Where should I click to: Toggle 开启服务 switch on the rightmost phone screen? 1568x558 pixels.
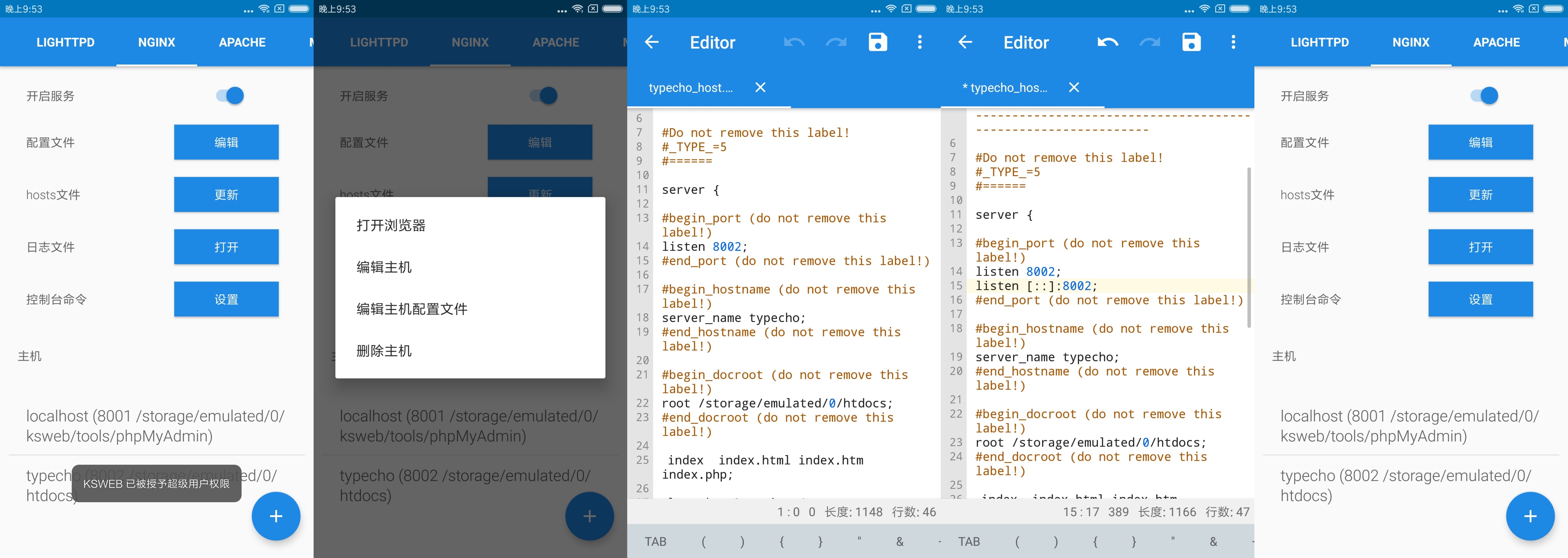[x=1485, y=96]
